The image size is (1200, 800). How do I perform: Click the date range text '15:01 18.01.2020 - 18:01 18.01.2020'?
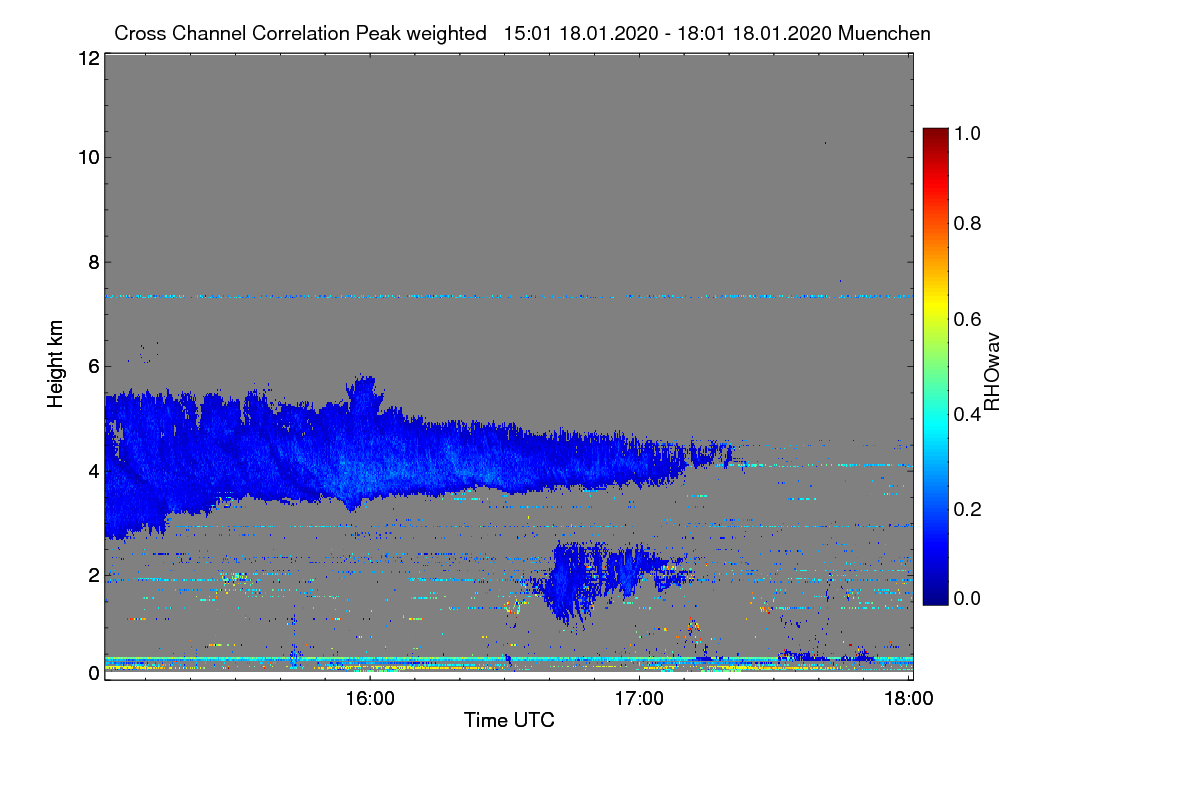point(668,33)
